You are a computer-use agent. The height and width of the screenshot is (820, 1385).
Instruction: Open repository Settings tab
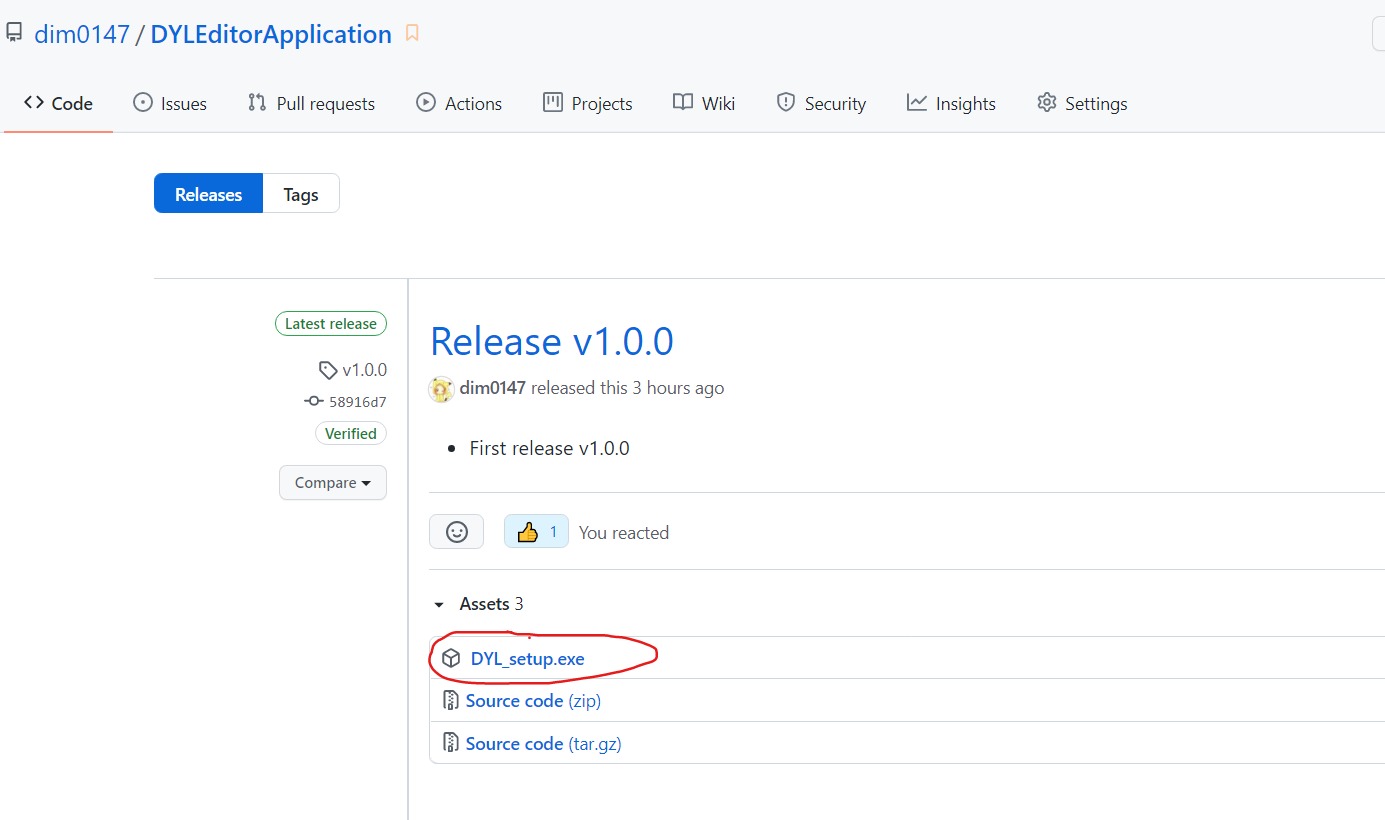(1082, 103)
